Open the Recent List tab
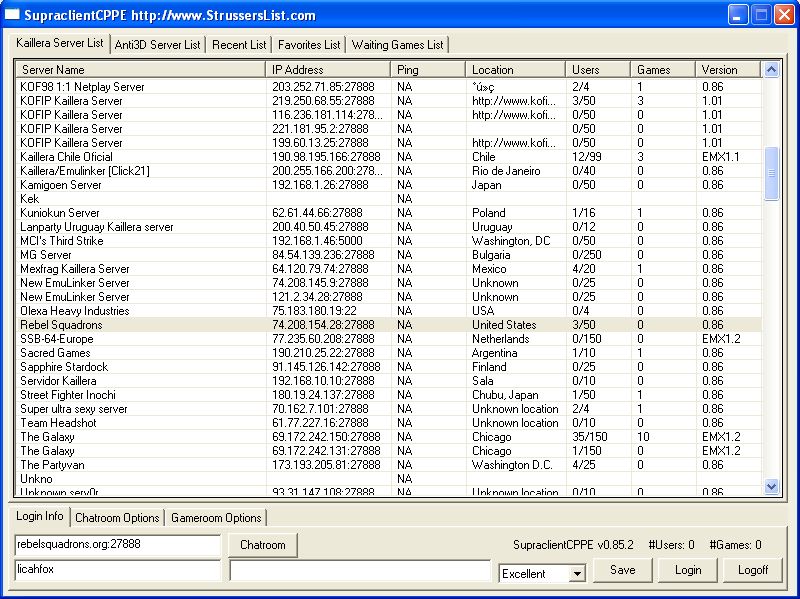The width and height of the screenshot is (800, 599). tap(239, 45)
